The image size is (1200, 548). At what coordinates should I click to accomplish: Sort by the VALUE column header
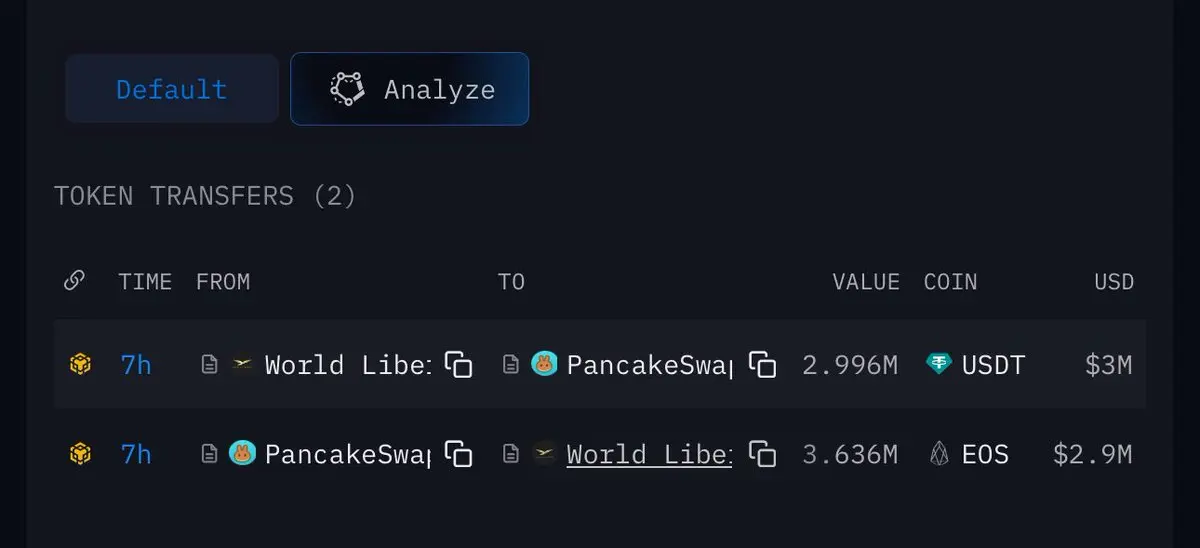click(x=866, y=282)
